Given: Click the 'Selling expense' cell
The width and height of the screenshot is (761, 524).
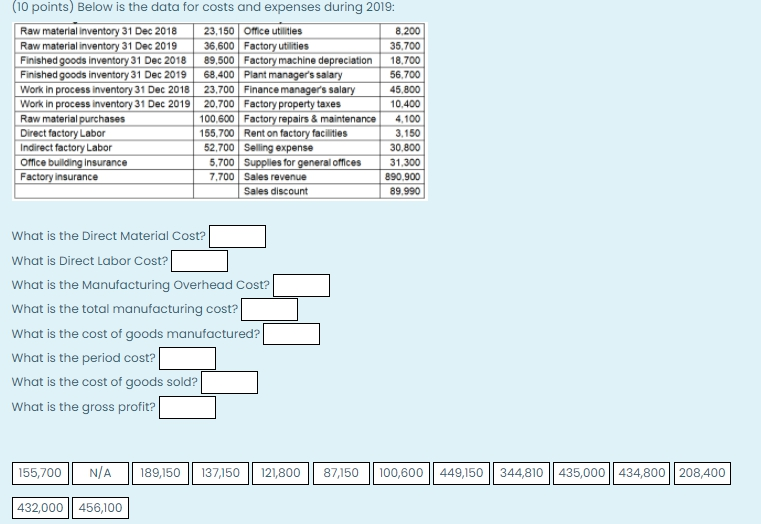Looking at the screenshot, I should tap(309, 147).
